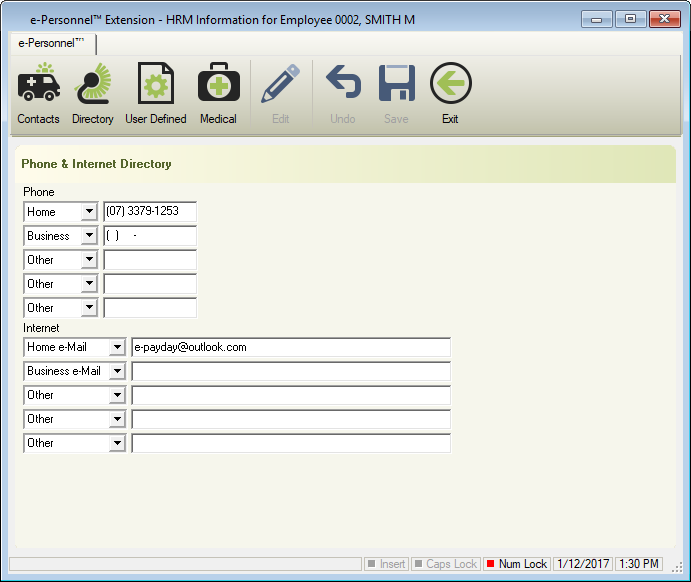Click the Internet section label
The width and height of the screenshot is (691, 582).
[x=41, y=328]
